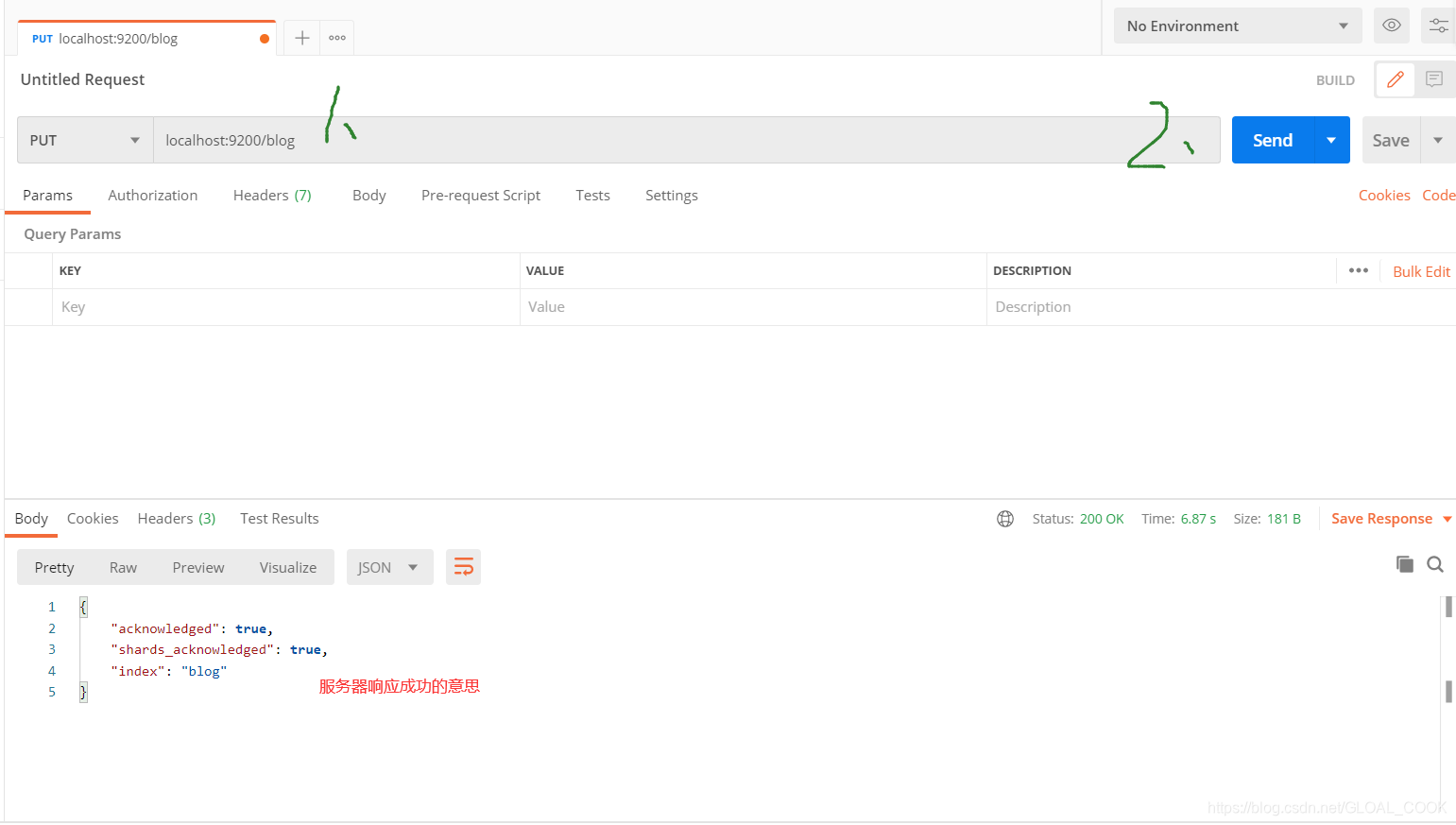1456x825 pixels.
Task: Switch response view to Raw
Action: 123,567
